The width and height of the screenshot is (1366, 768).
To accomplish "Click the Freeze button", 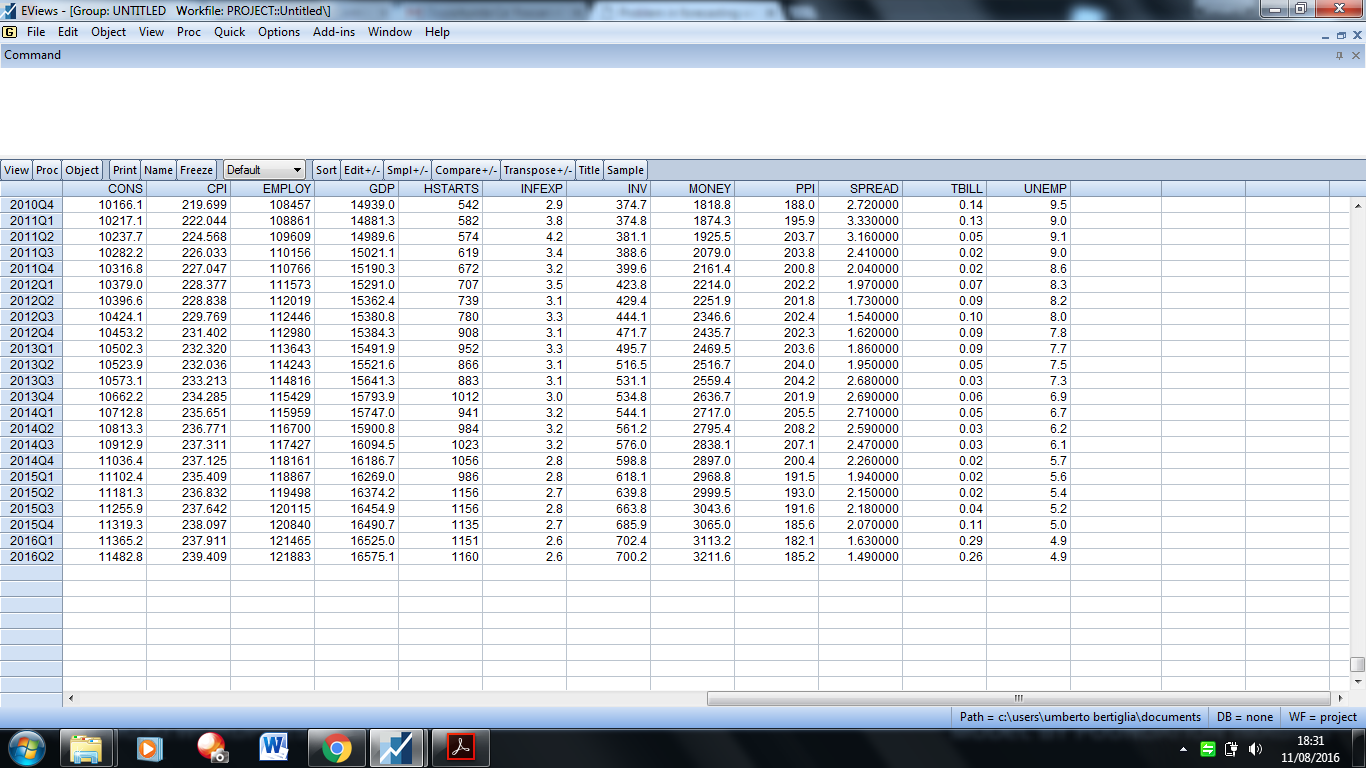I will tap(197, 170).
